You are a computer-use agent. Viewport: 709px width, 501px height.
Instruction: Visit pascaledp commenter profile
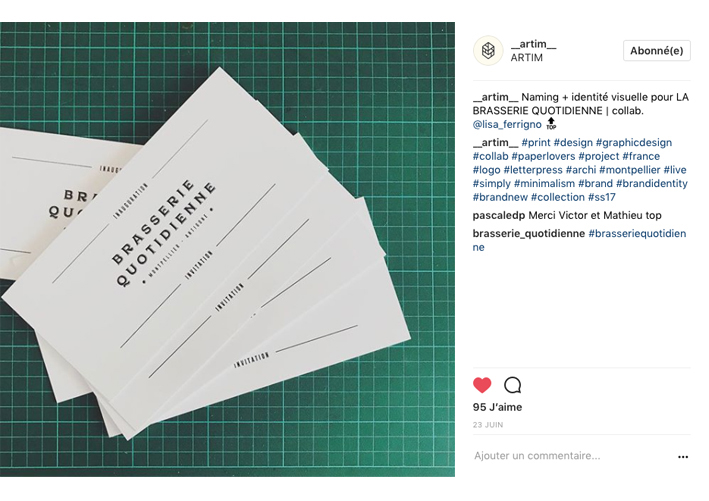tap(499, 216)
